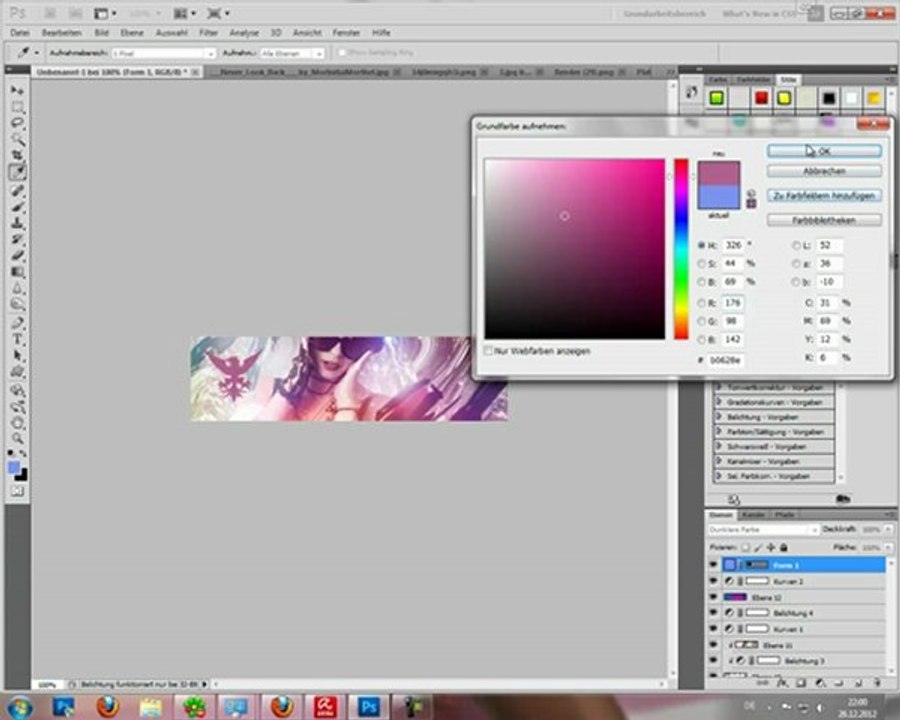Viewport: 900px width, 720px height.
Task: Select the Rectangular Marquee tool
Action: pyautogui.click(x=17, y=107)
